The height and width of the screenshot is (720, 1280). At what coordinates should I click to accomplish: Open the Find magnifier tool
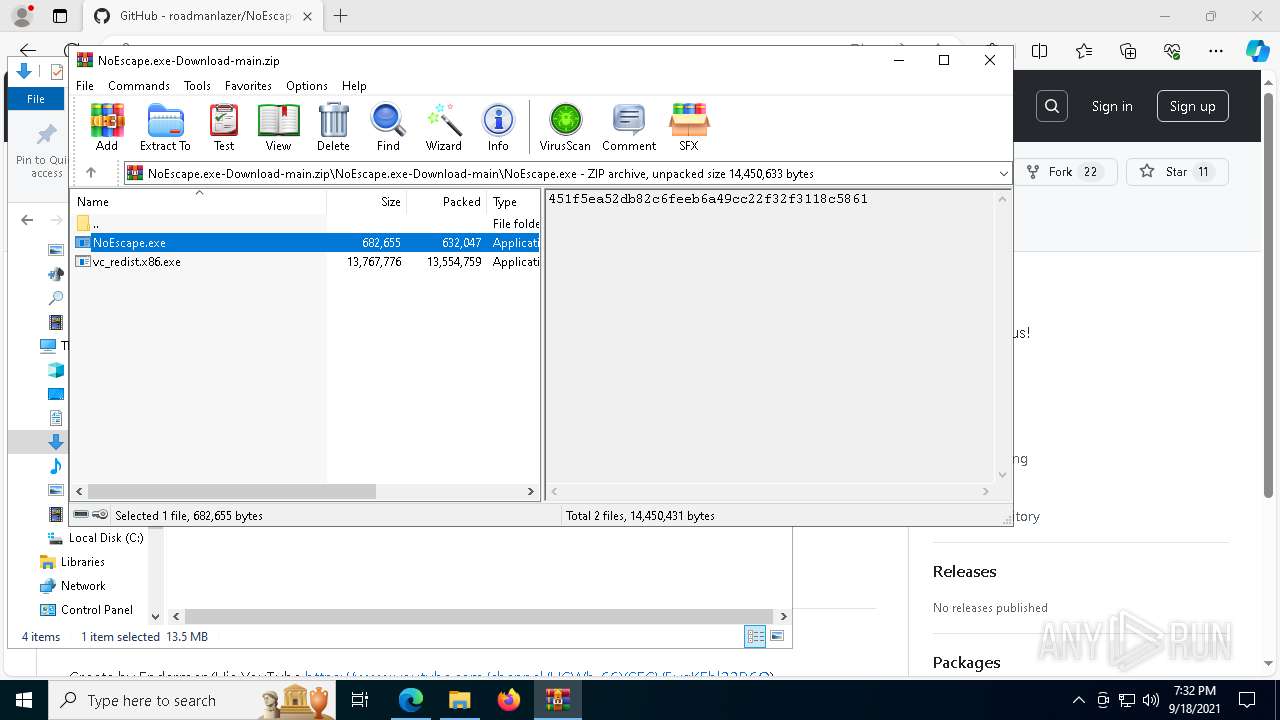(x=388, y=127)
